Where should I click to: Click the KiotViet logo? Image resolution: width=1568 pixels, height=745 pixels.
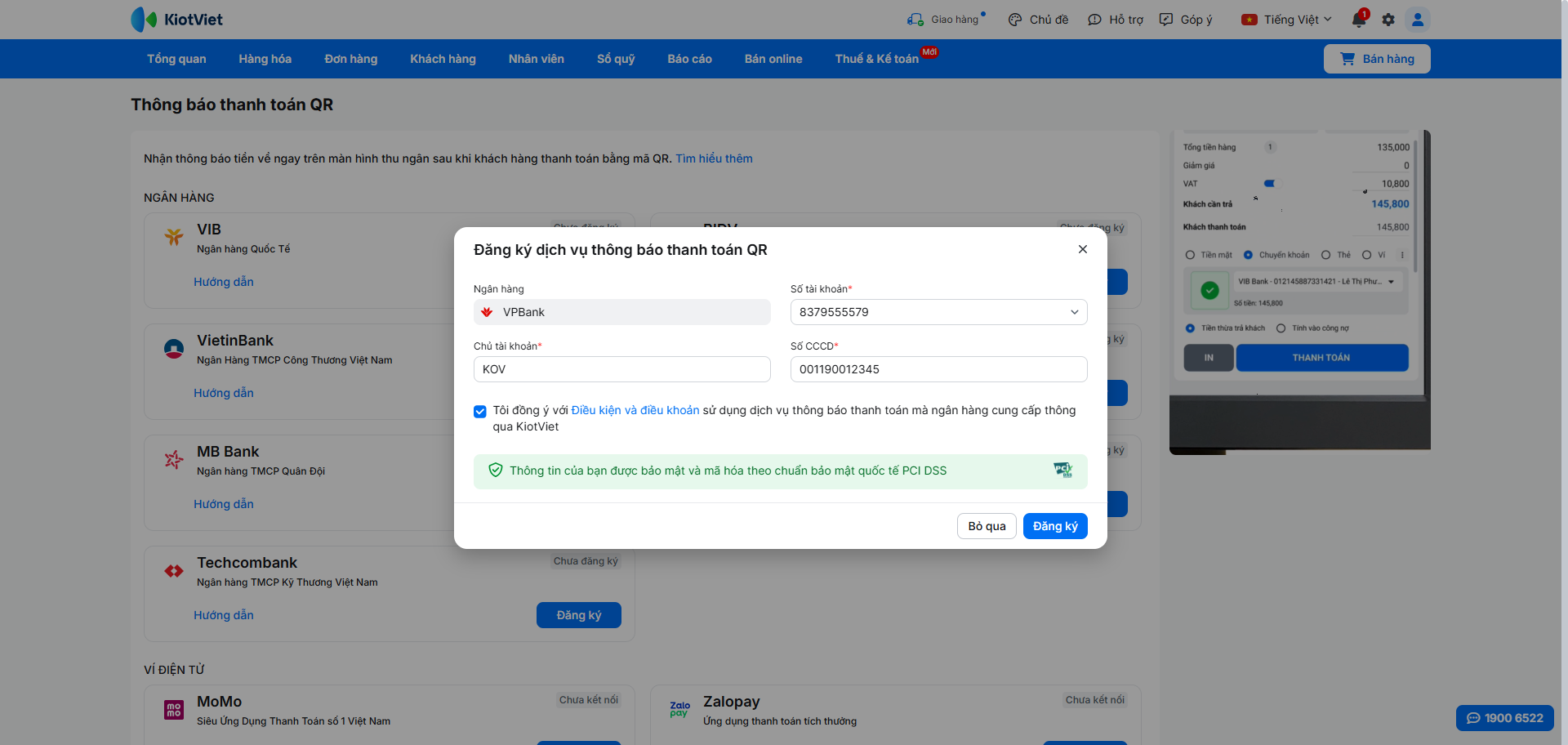176,20
